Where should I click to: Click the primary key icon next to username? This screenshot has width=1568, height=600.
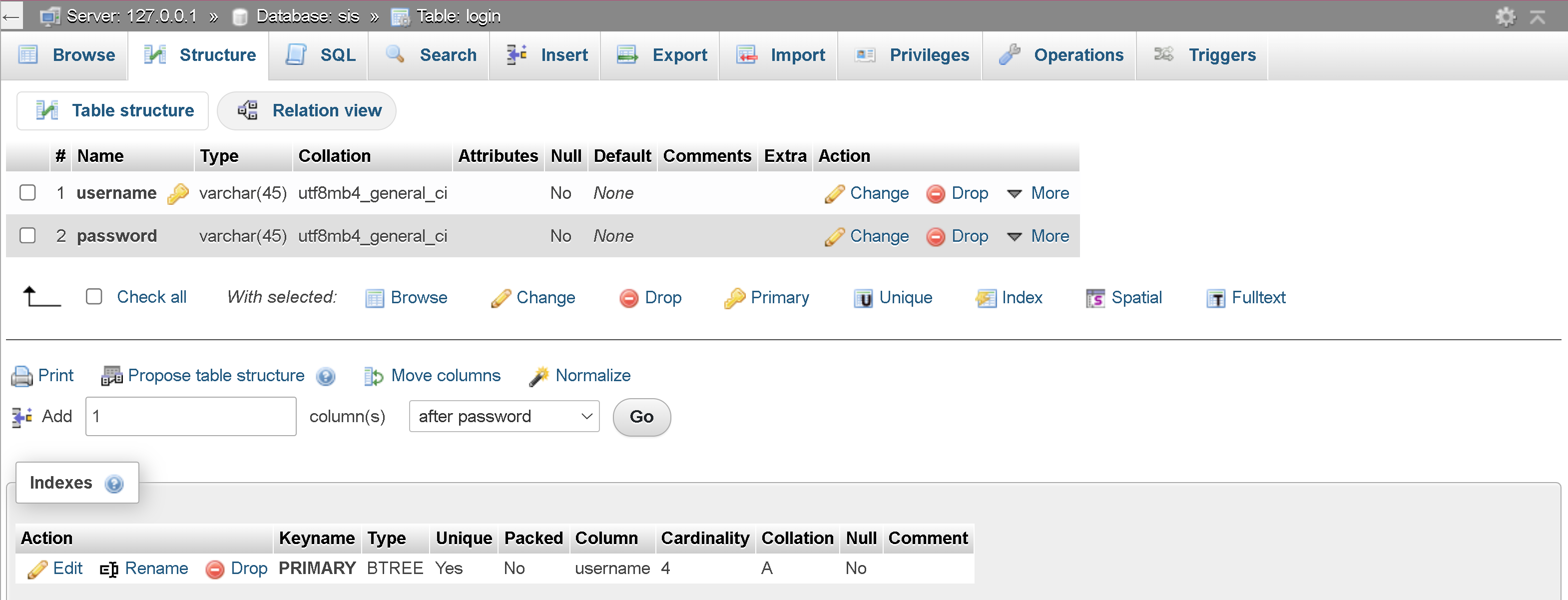178,193
